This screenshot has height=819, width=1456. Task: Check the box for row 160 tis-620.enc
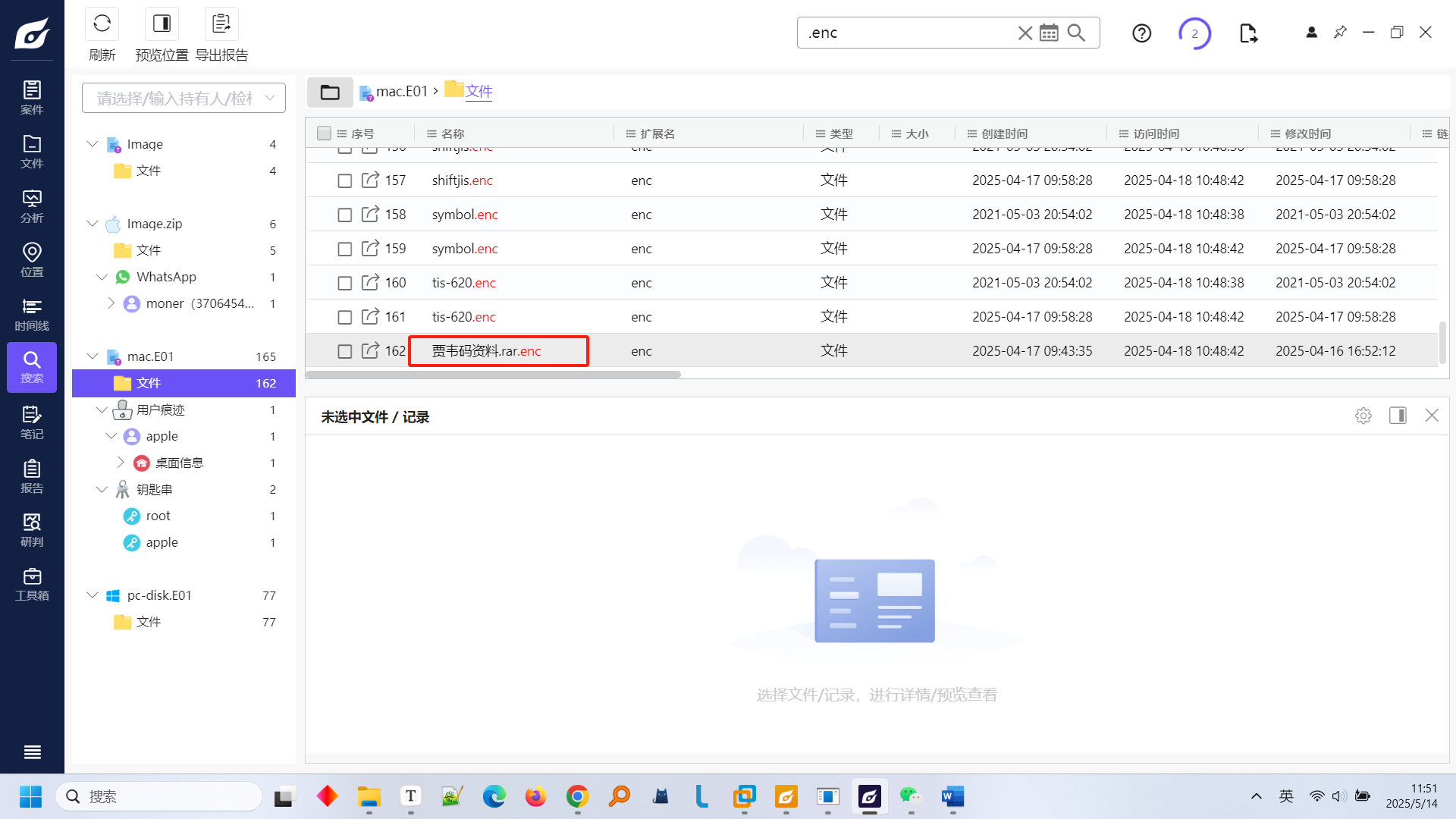344,283
